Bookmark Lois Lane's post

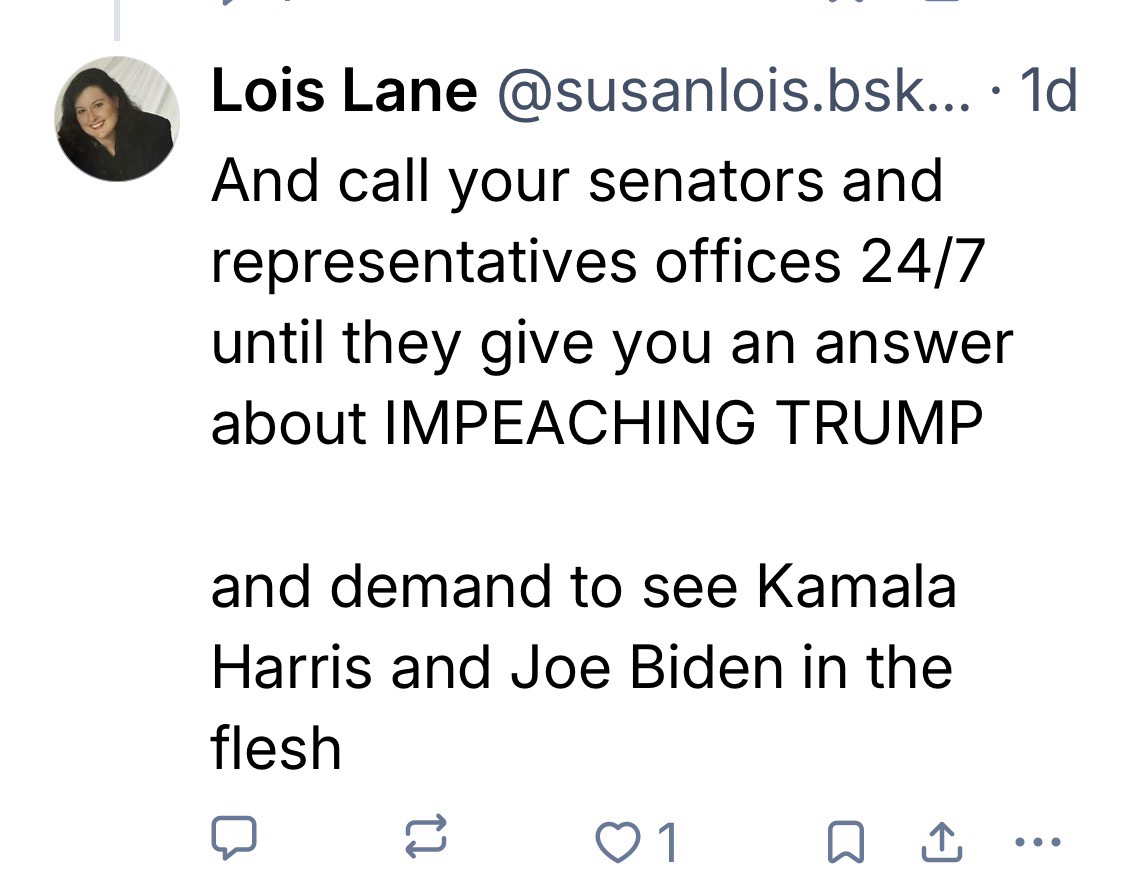pyautogui.click(x=844, y=842)
